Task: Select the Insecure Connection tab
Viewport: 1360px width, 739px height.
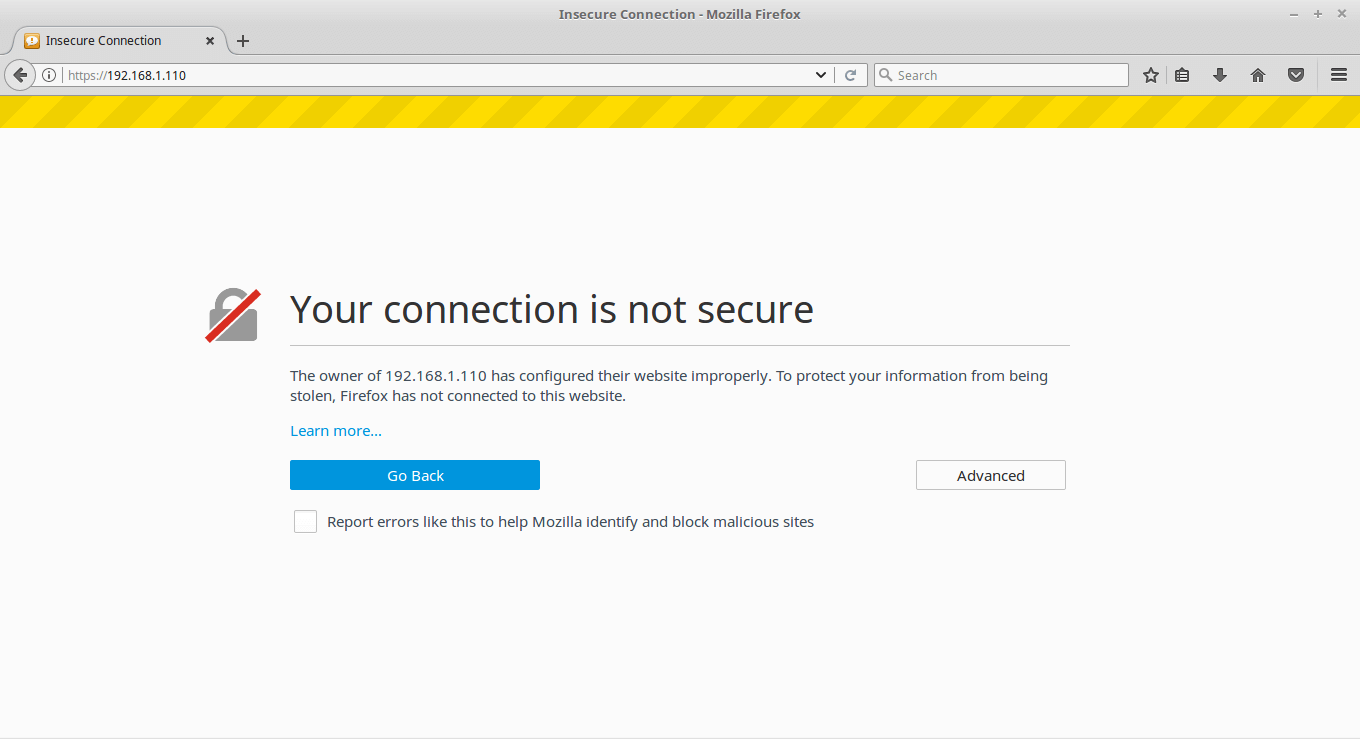Action: click(118, 41)
